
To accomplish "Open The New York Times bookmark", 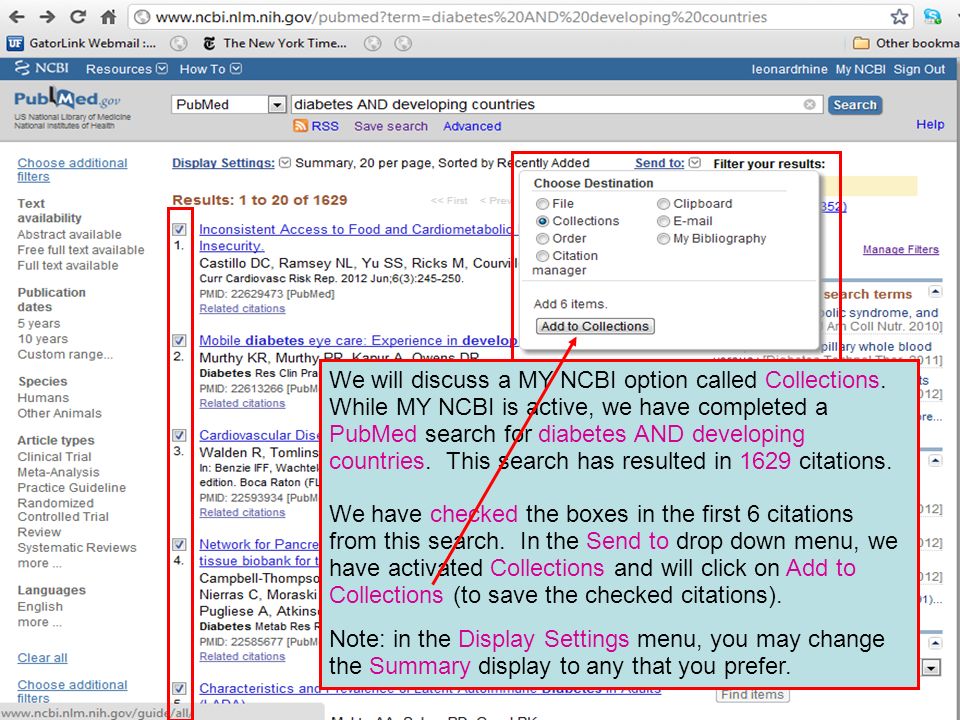I will tap(275, 43).
